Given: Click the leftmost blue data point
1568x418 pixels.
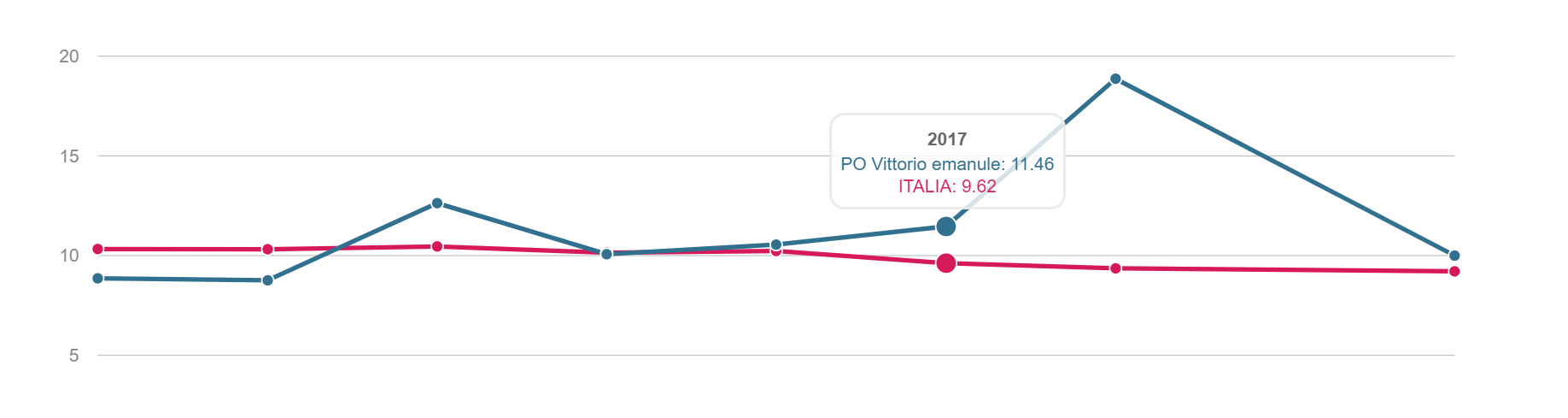Looking at the screenshot, I should pyautogui.click(x=97, y=279).
